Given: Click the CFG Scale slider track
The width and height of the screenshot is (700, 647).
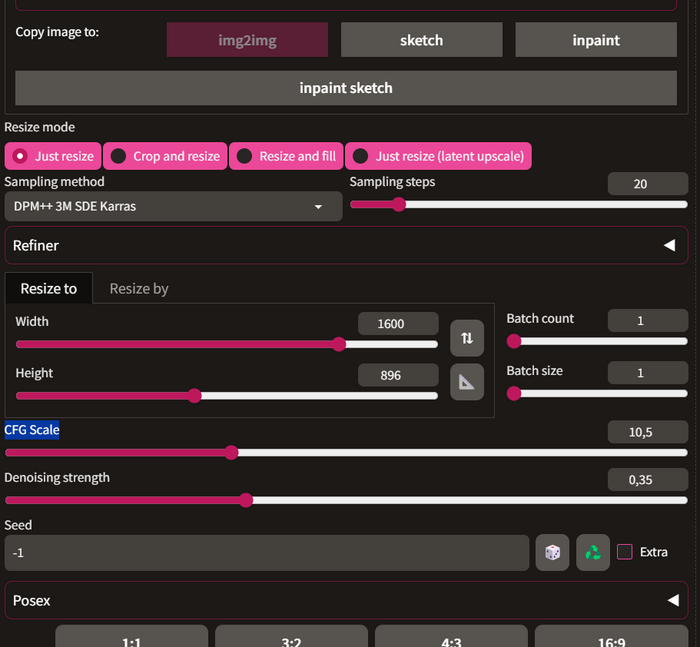Looking at the screenshot, I should 345,452.
